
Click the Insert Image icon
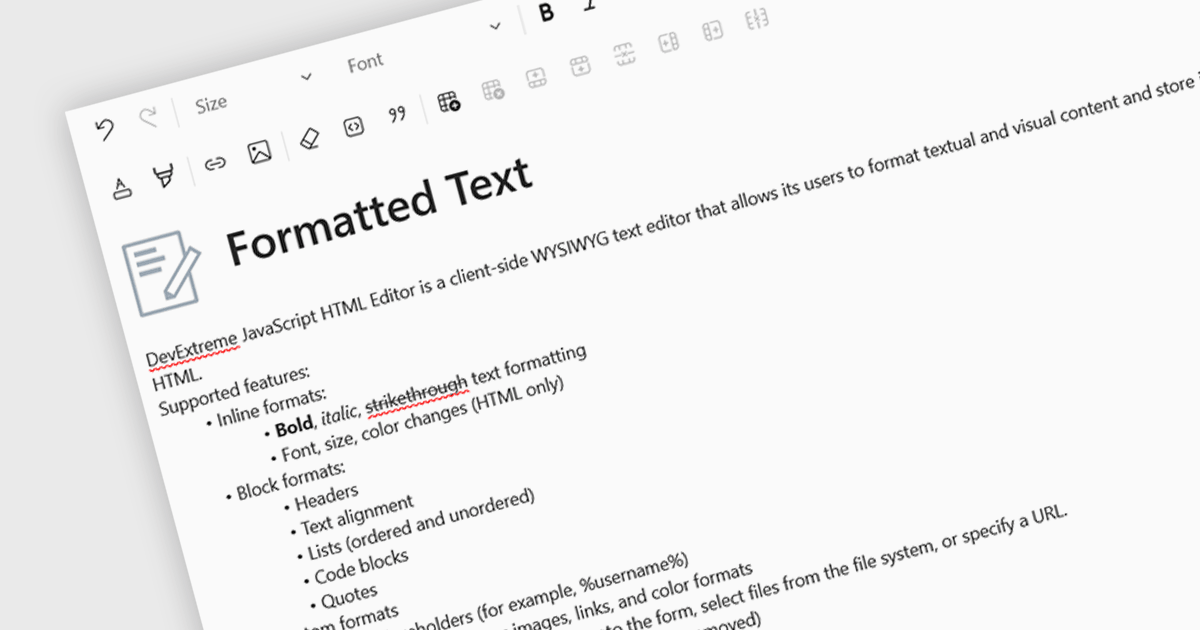[260, 152]
